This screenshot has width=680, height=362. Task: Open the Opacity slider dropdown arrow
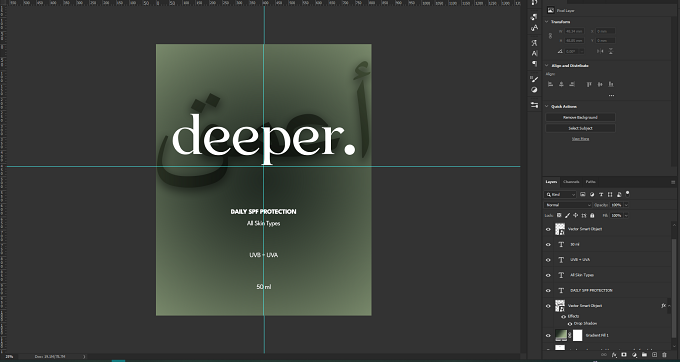click(x=626, y=205)
